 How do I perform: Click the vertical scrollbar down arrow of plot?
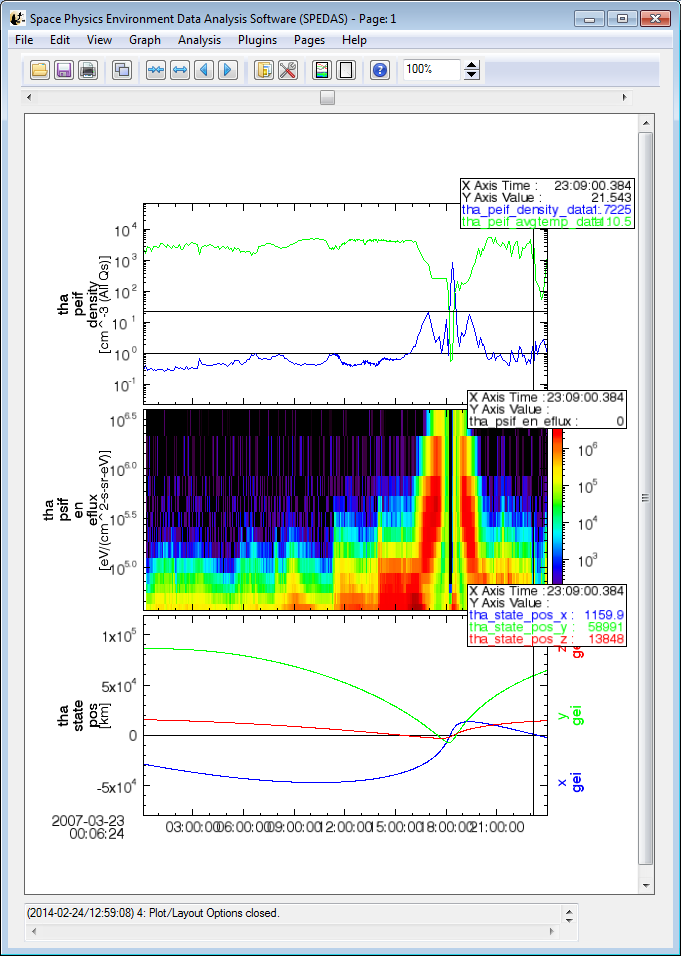tap(646, 886)
